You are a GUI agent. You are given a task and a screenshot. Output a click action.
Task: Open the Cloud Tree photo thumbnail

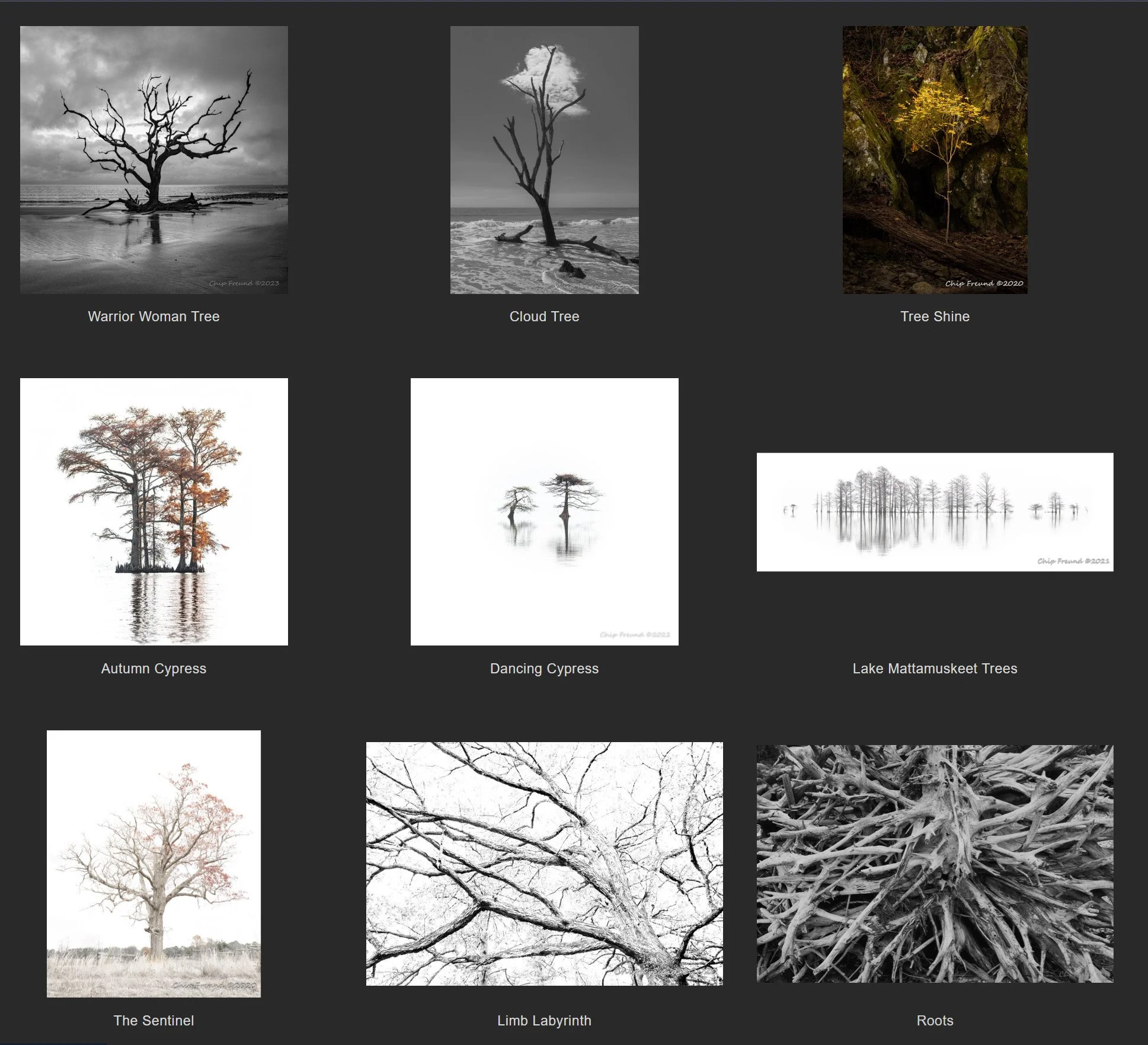pos(544,159)
